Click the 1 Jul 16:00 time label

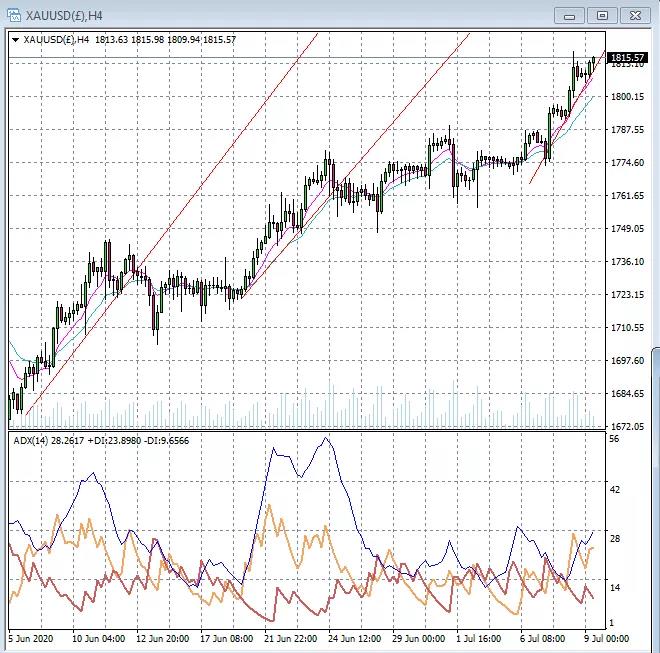479,639
